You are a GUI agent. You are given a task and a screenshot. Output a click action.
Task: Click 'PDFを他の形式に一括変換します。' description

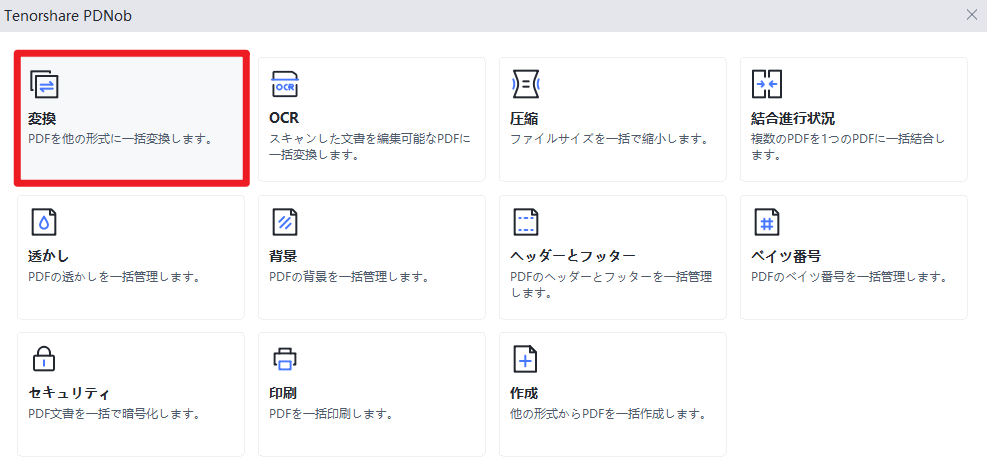click(x=120, y=138)
